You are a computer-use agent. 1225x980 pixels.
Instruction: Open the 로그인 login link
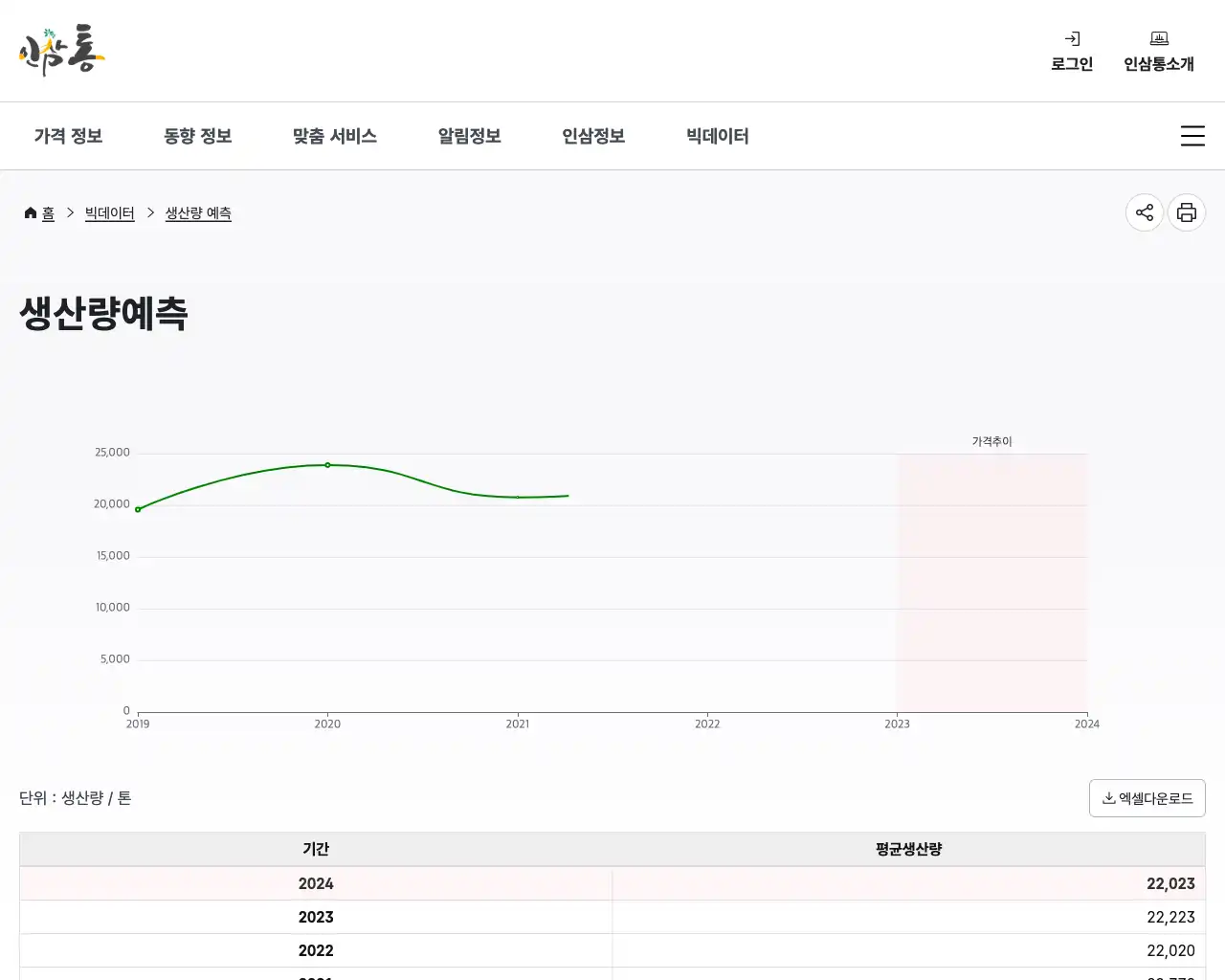1072,52
